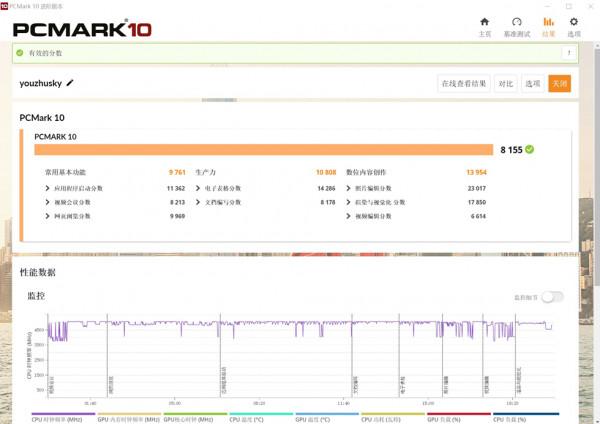
Task: Click the orange 关闭 button
Action: tap(560, 84)
